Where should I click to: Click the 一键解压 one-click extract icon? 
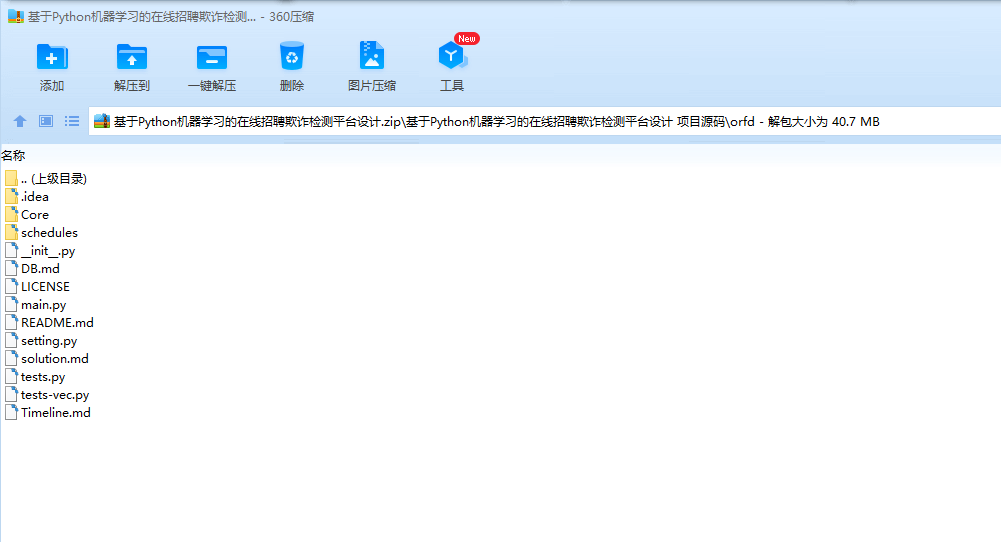tap(211, 57)
